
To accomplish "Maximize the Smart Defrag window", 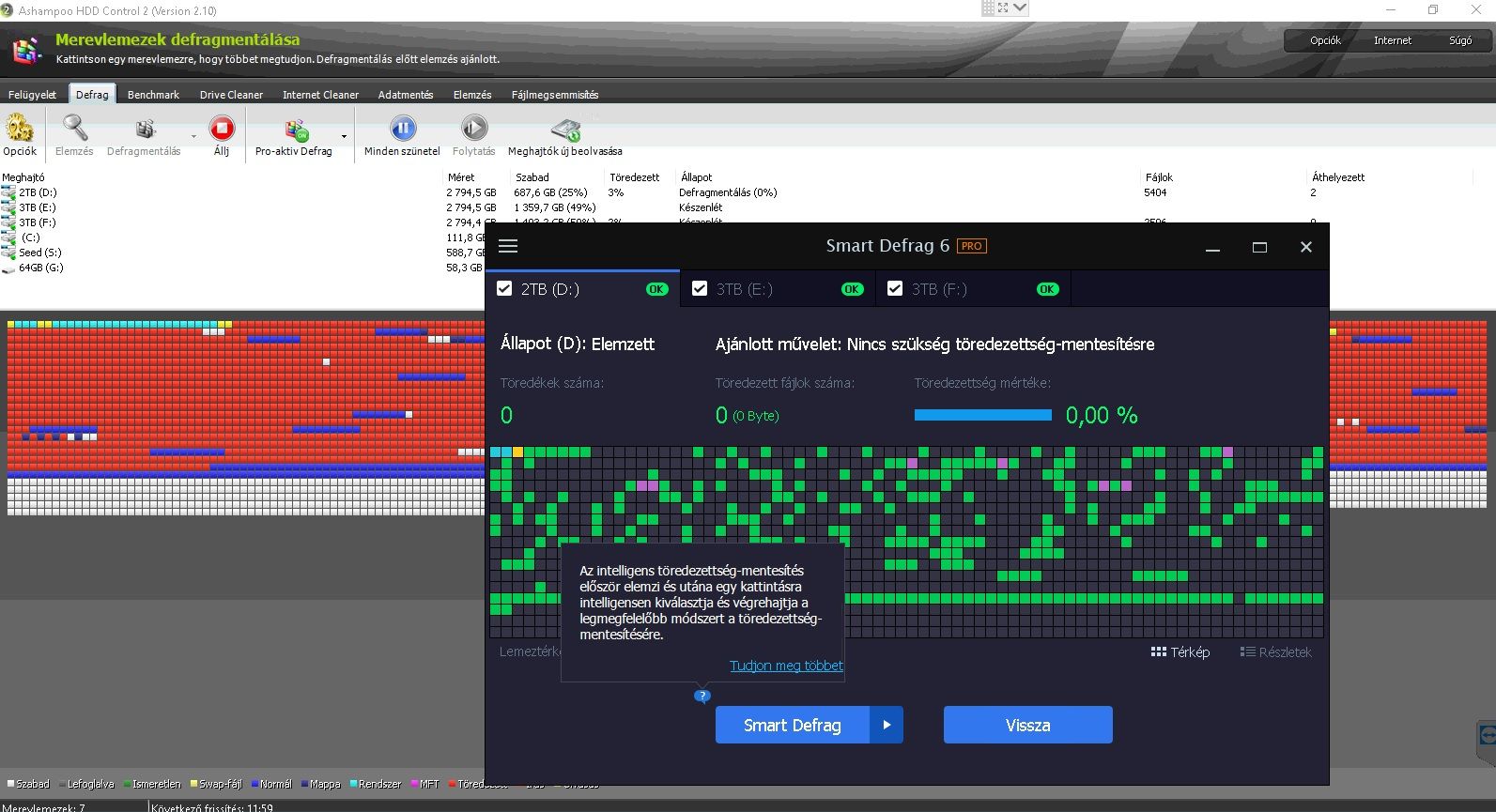I will click(x=1259, y=247).
